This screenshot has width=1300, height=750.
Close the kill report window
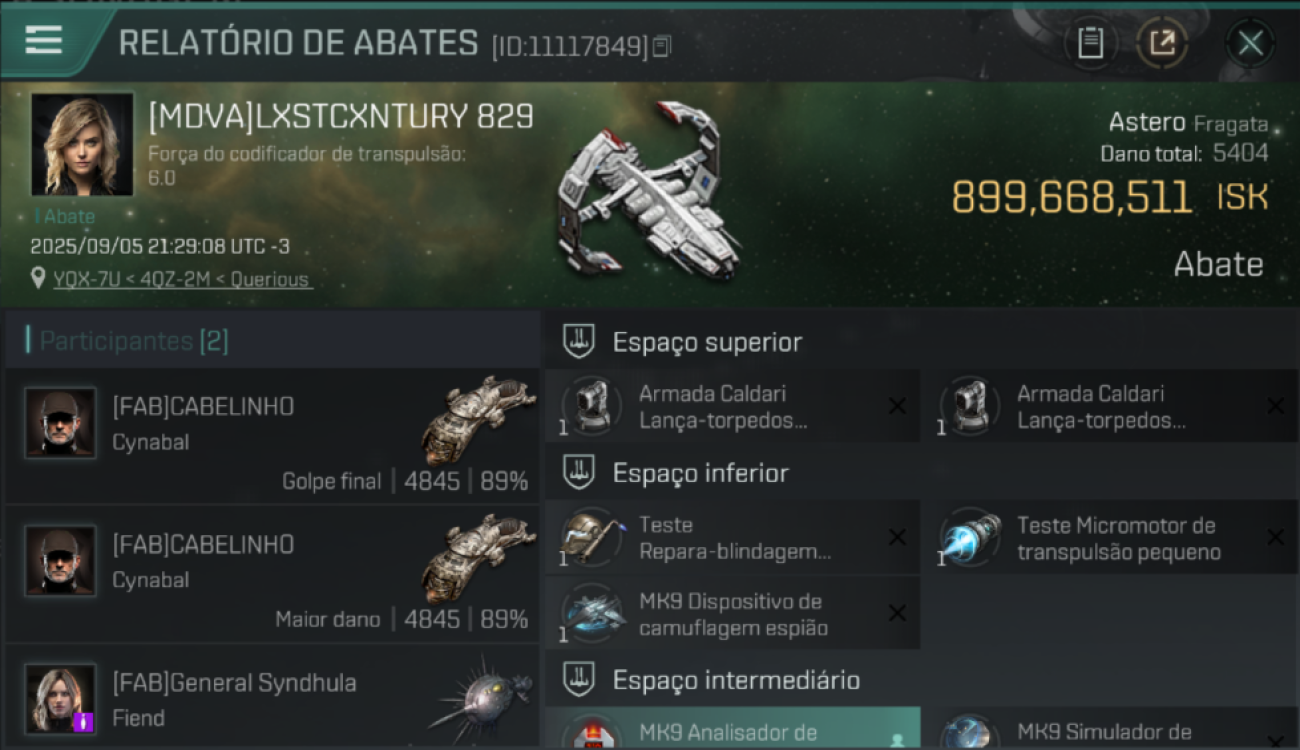tap(1250, 43)
